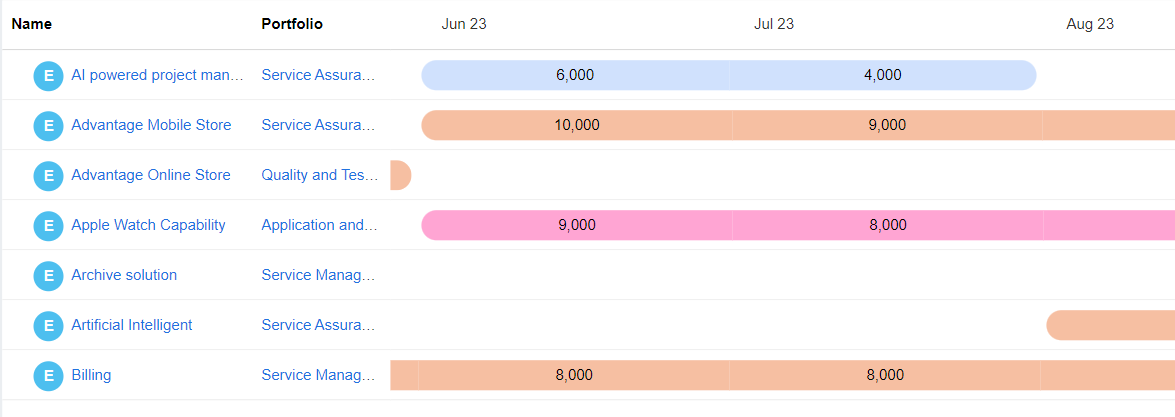1175x417 pixels.
Task: Open Application and... portfolio link
Action: [319, 225]
